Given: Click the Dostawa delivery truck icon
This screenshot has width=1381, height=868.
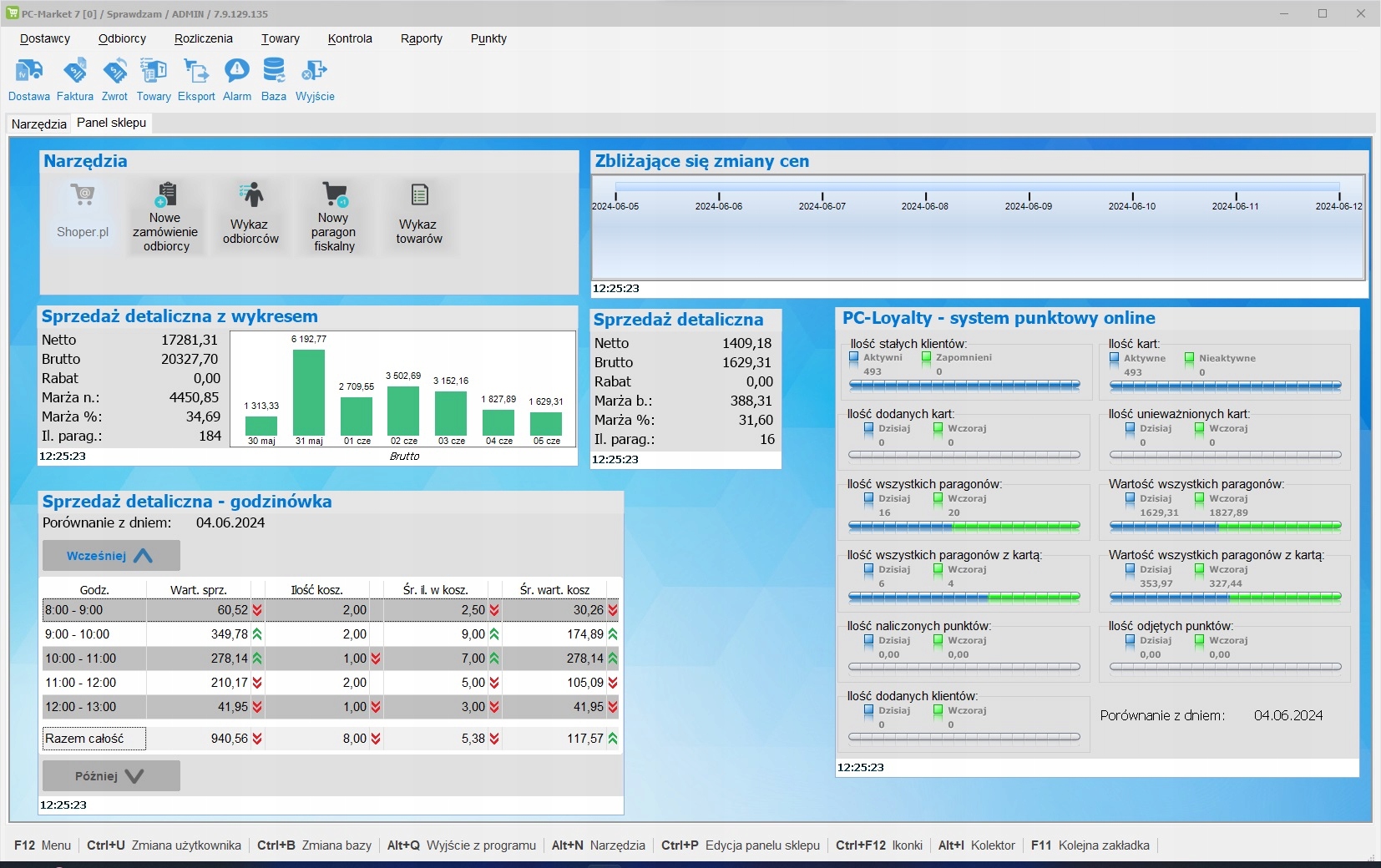Looking at the screenshot, I should click(x=29, y=73).
